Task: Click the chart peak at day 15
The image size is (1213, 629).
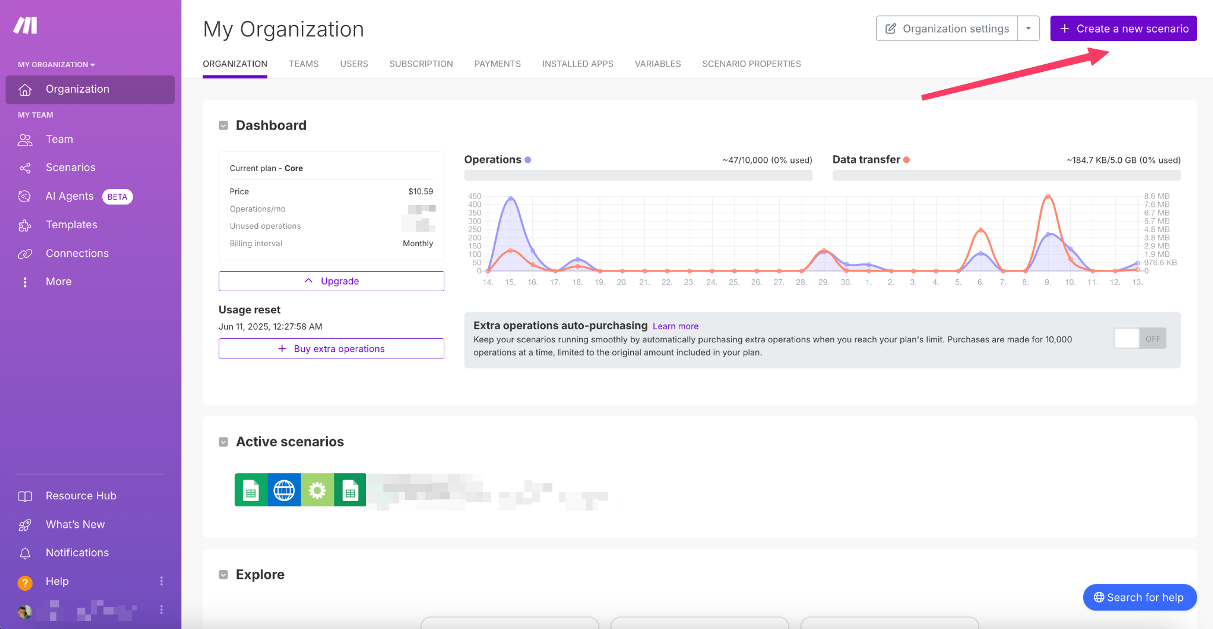Action: [x=511, y=198]
